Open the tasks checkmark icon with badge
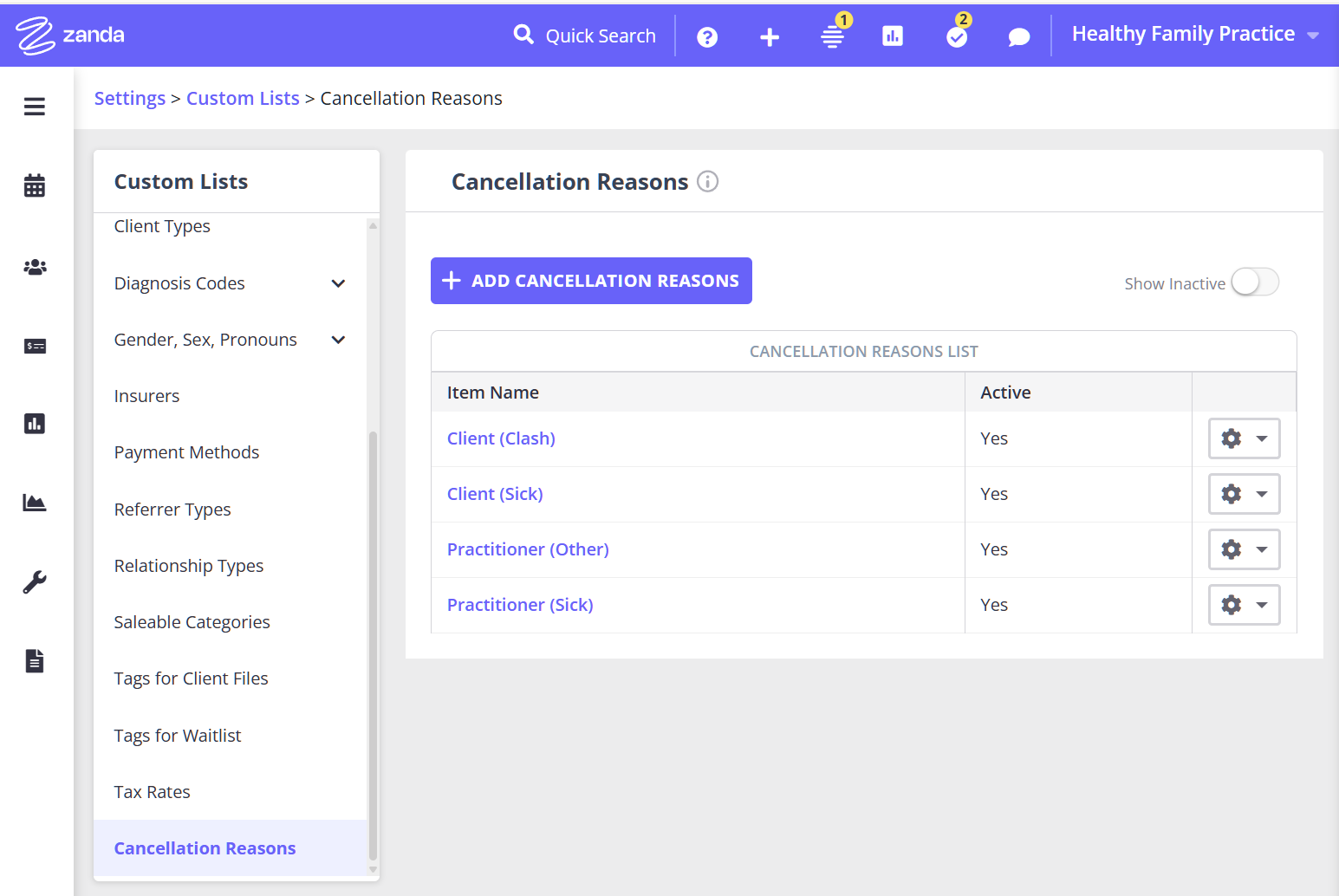The width and height of the screenshot is (1339, 896). pos(957,37)
